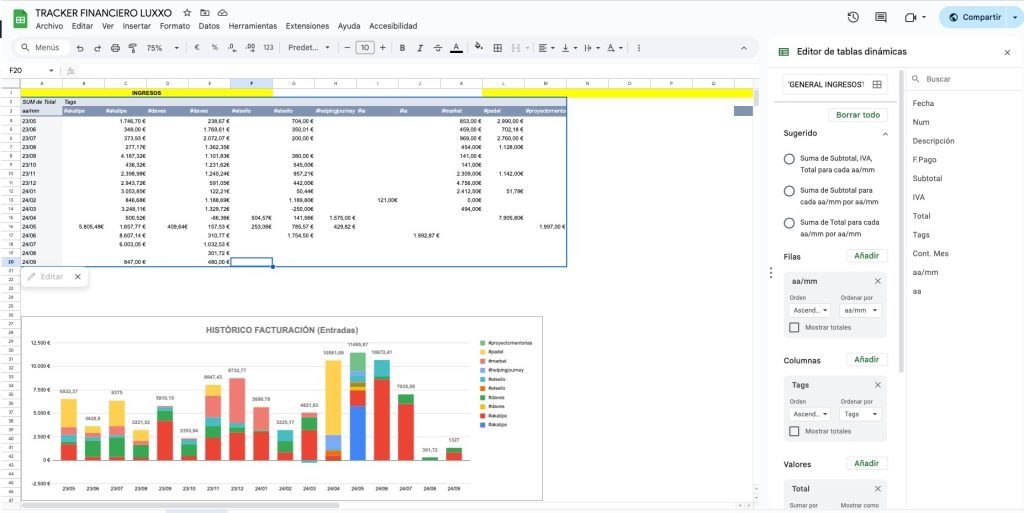Open the toolbar more options menu
1024x513 pixels.
[x=638, y=48]
